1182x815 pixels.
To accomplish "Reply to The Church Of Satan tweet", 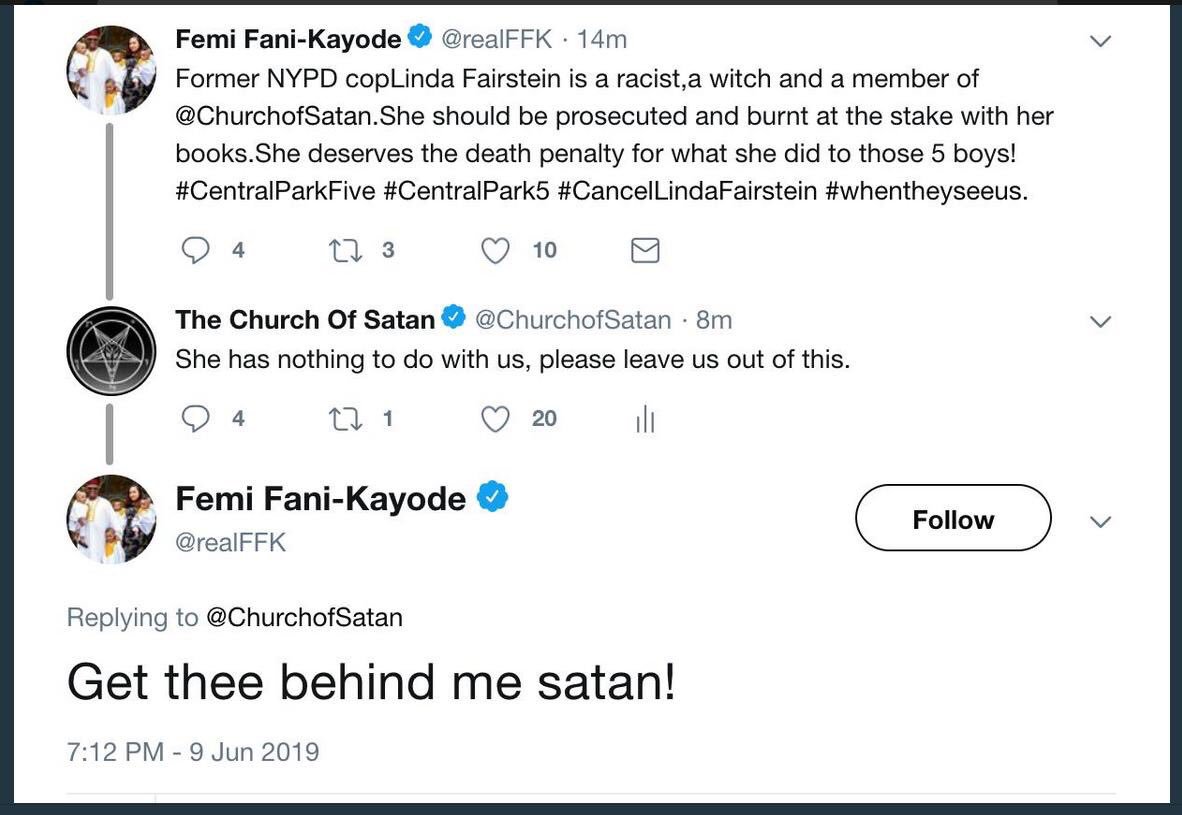I will point(195,419).
